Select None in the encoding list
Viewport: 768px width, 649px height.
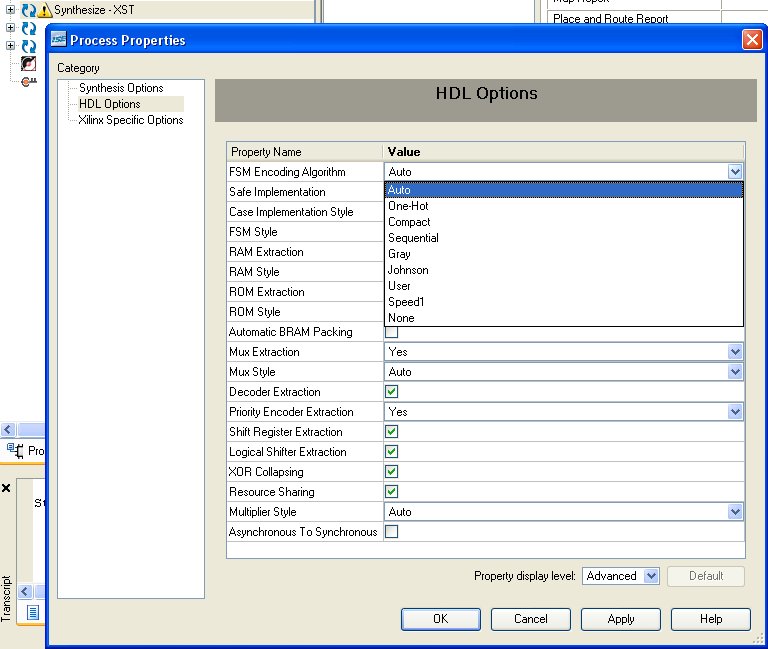[x=564, y=318]
